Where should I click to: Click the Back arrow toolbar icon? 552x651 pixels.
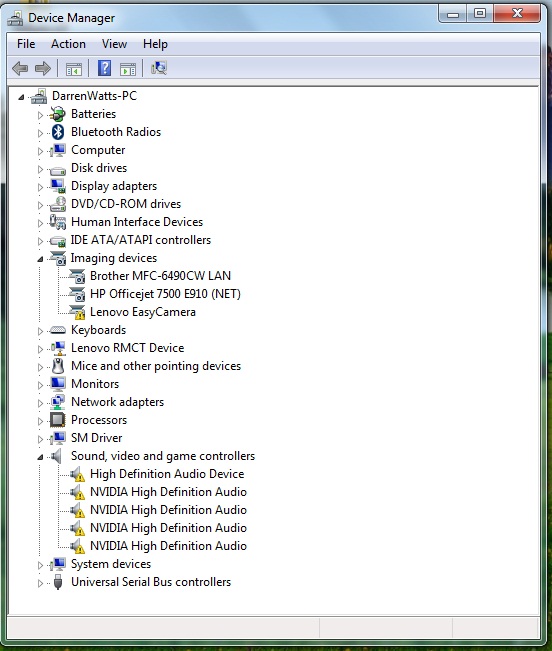tap(20, 69)
